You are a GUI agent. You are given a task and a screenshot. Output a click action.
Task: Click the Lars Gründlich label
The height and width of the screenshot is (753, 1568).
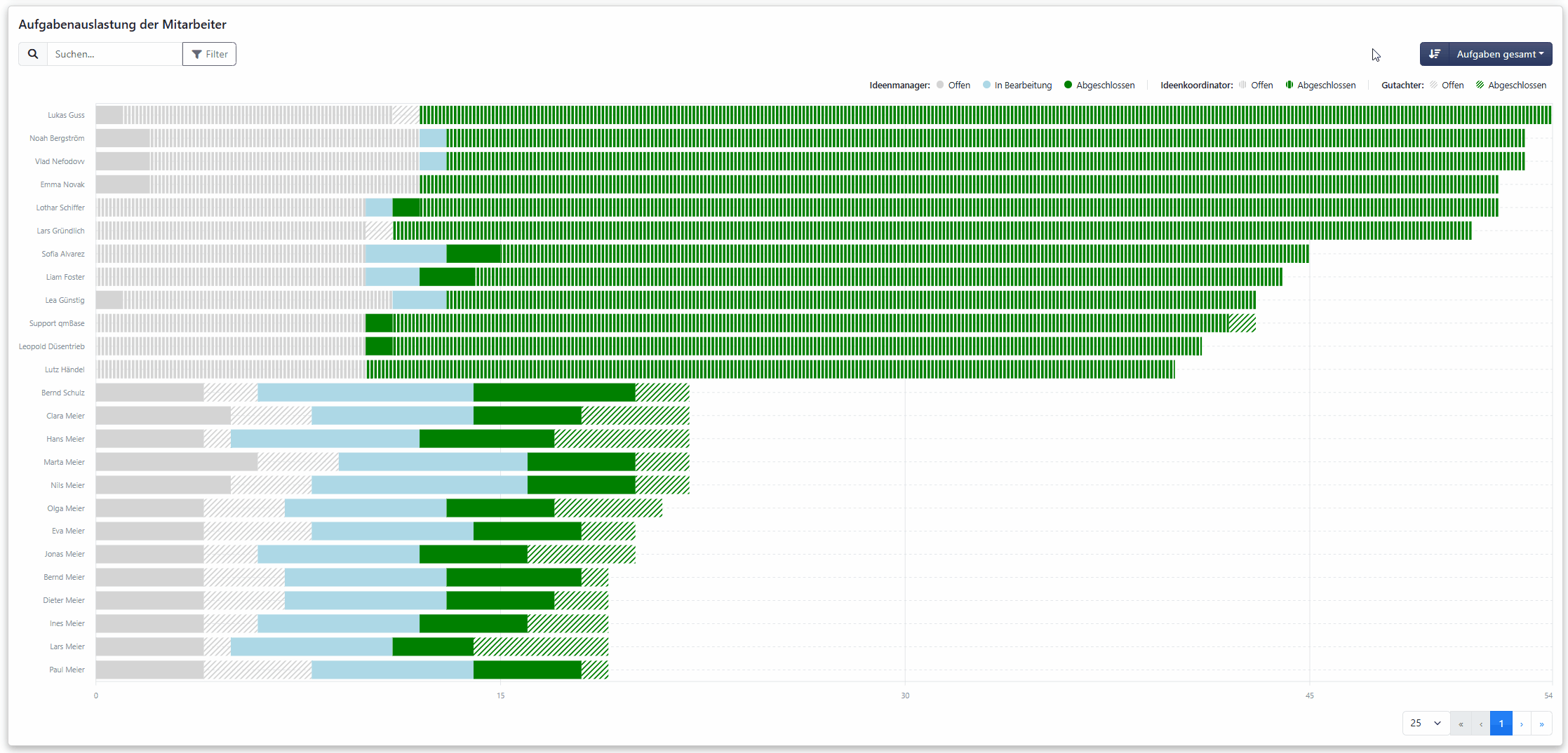click(60, 231)
